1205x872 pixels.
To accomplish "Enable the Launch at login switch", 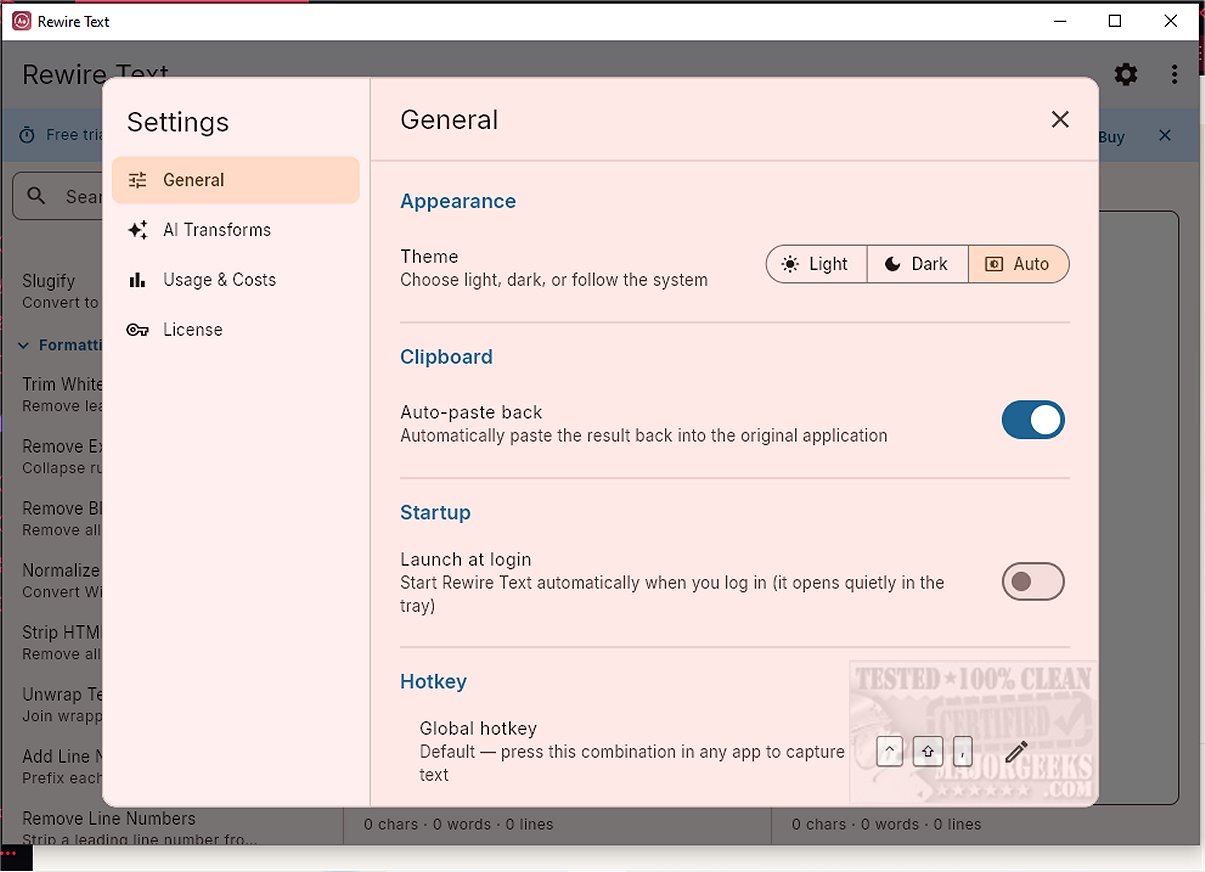I will click(1033, 581).
